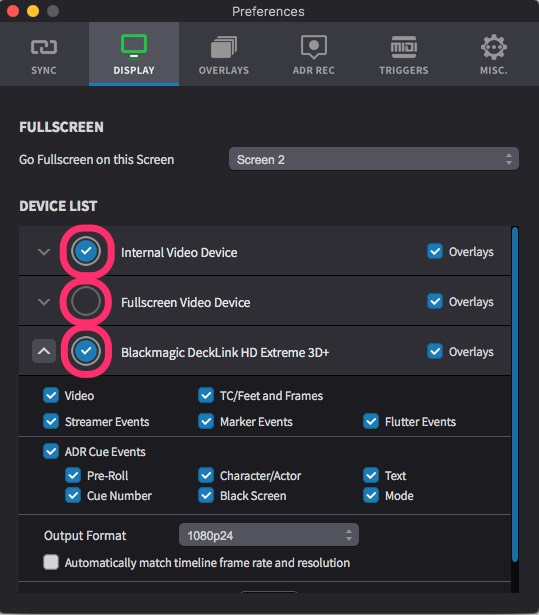Expand the Fullscreen Video Device chevron
Image resolution: width=539 pixels, height=615 pixels.
point(44,302)
